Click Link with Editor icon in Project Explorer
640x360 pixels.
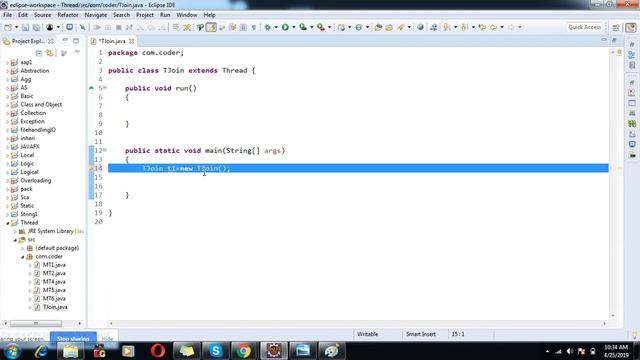(x=49, y=53)
